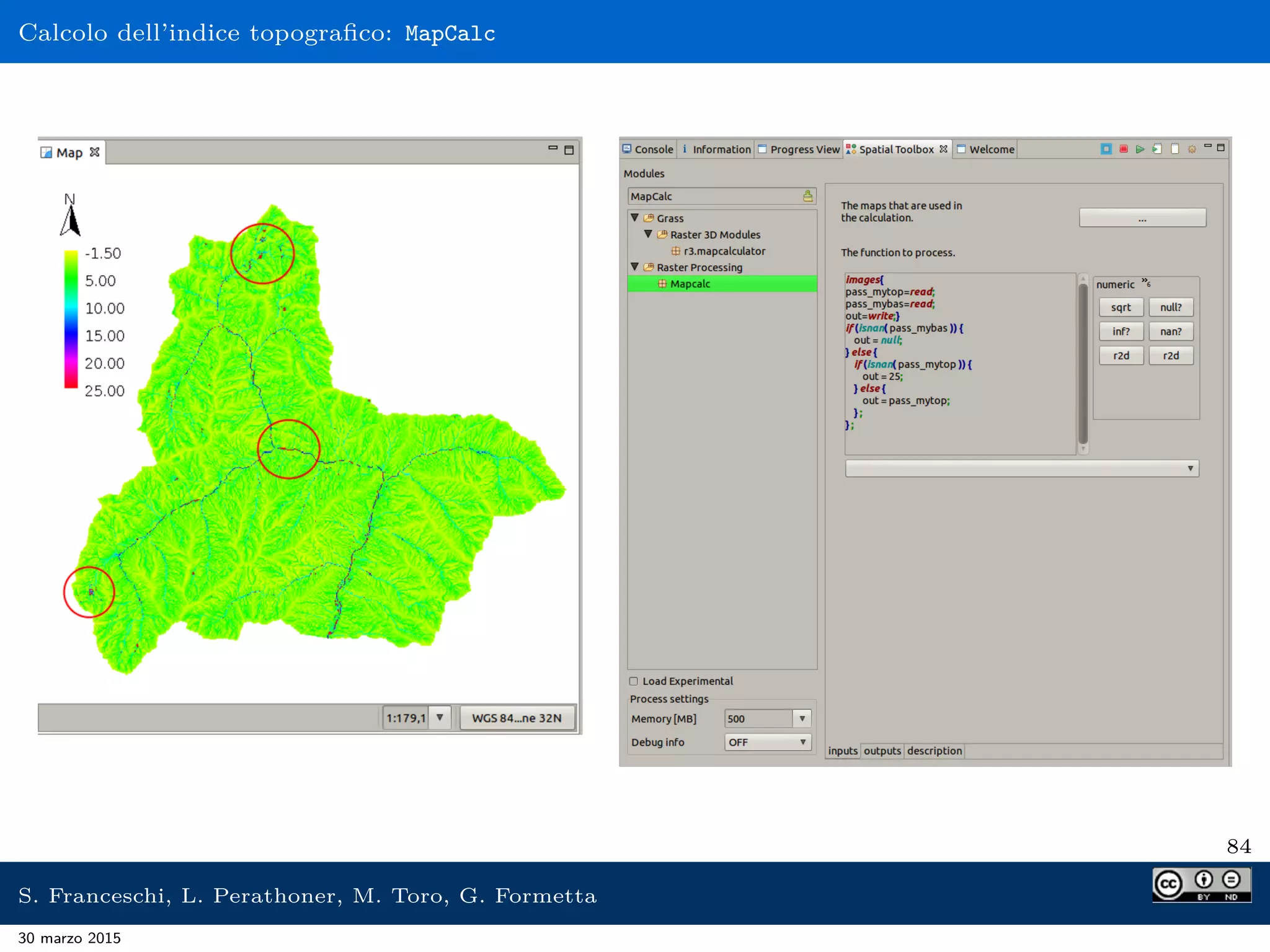The height and width of the screenshot is (952, 1270).
Task: Click the WGS 84...ne 32N CRS button
Action: click(517, 718)
